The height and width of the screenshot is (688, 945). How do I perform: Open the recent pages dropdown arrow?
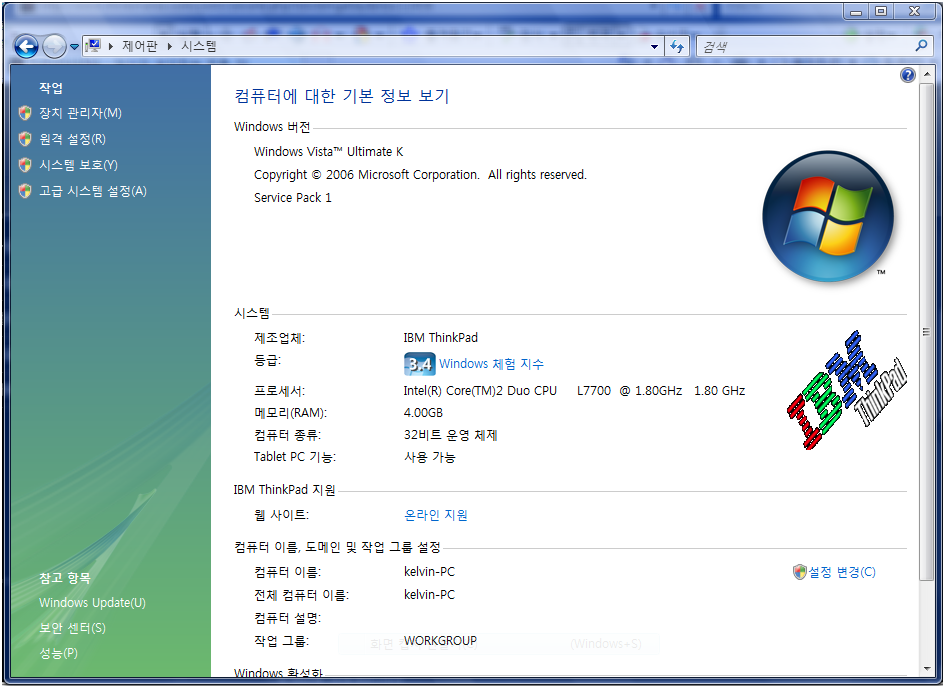[x=74, y=47]
